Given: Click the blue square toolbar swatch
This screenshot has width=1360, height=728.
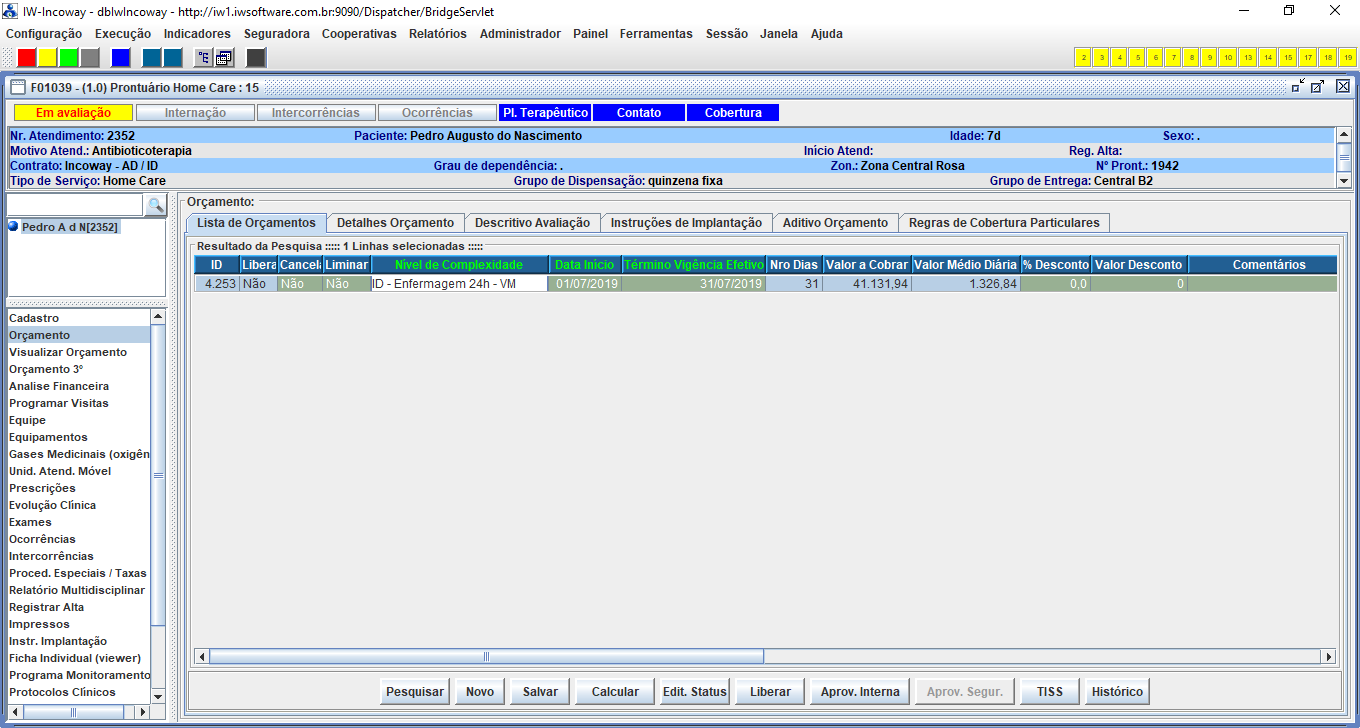Looking at the screenshot, I should [x=120, y=58].
